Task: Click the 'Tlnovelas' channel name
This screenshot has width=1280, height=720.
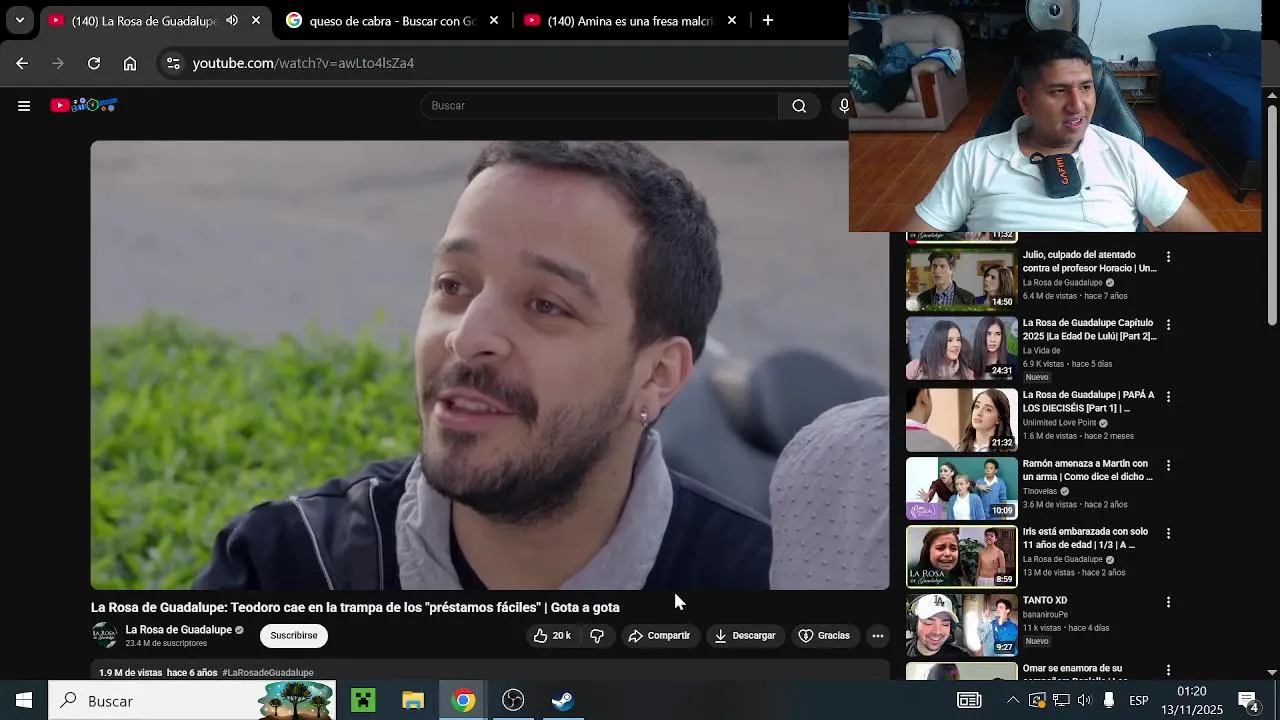Action: (x=1039, y=491)
